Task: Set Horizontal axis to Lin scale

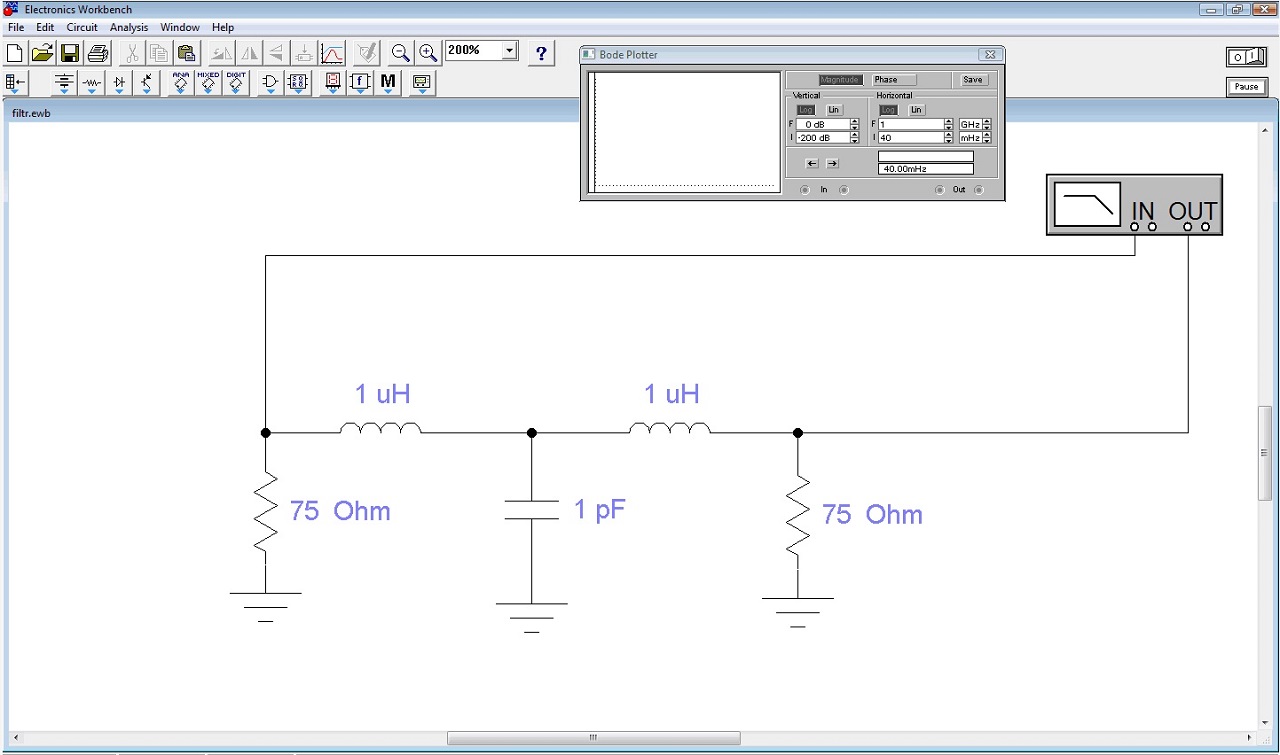Action: (x=916, y=110)
